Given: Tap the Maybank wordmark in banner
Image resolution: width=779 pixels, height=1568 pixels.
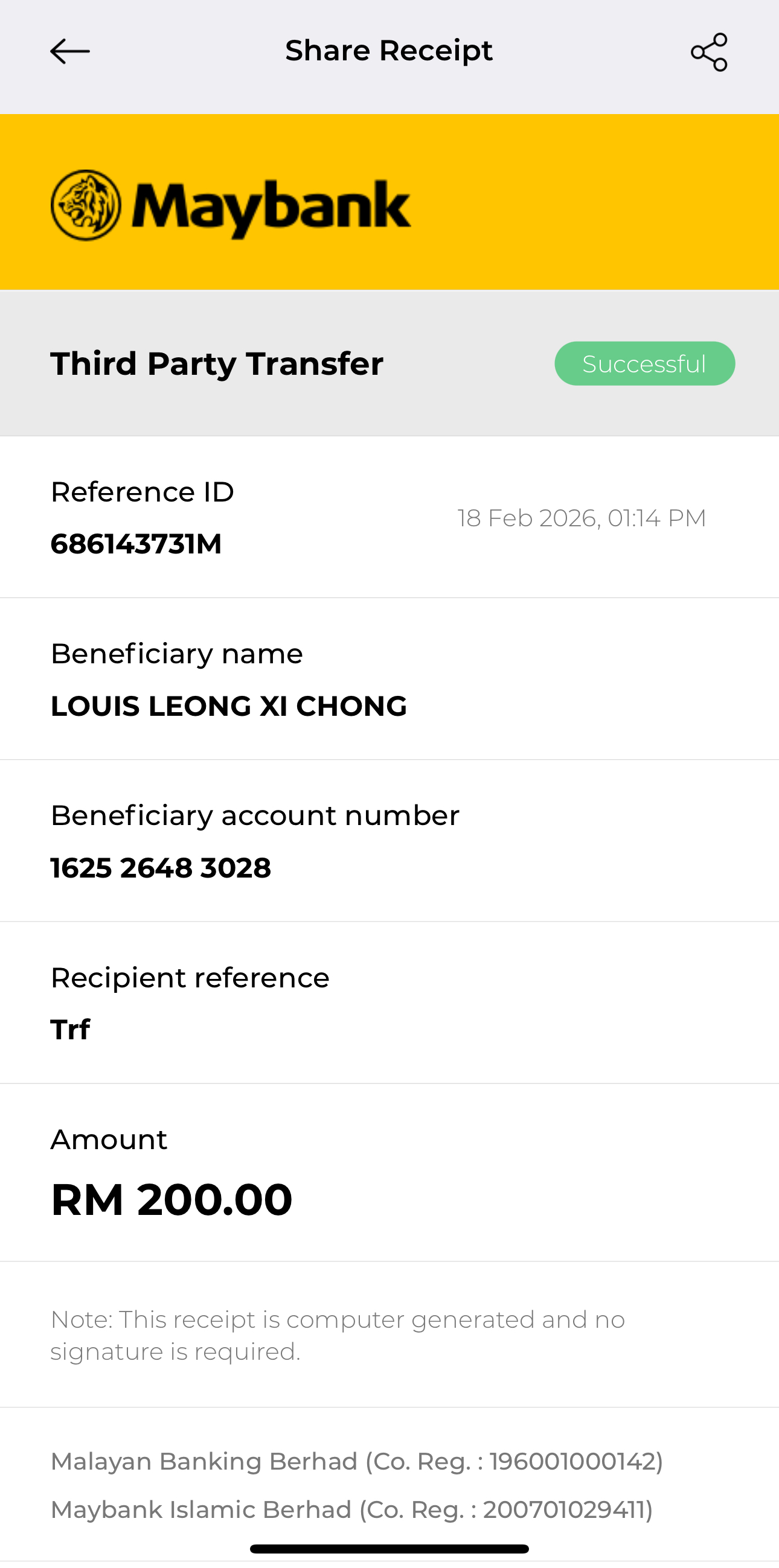Looking at the screenshot, I should click(271, 207).
